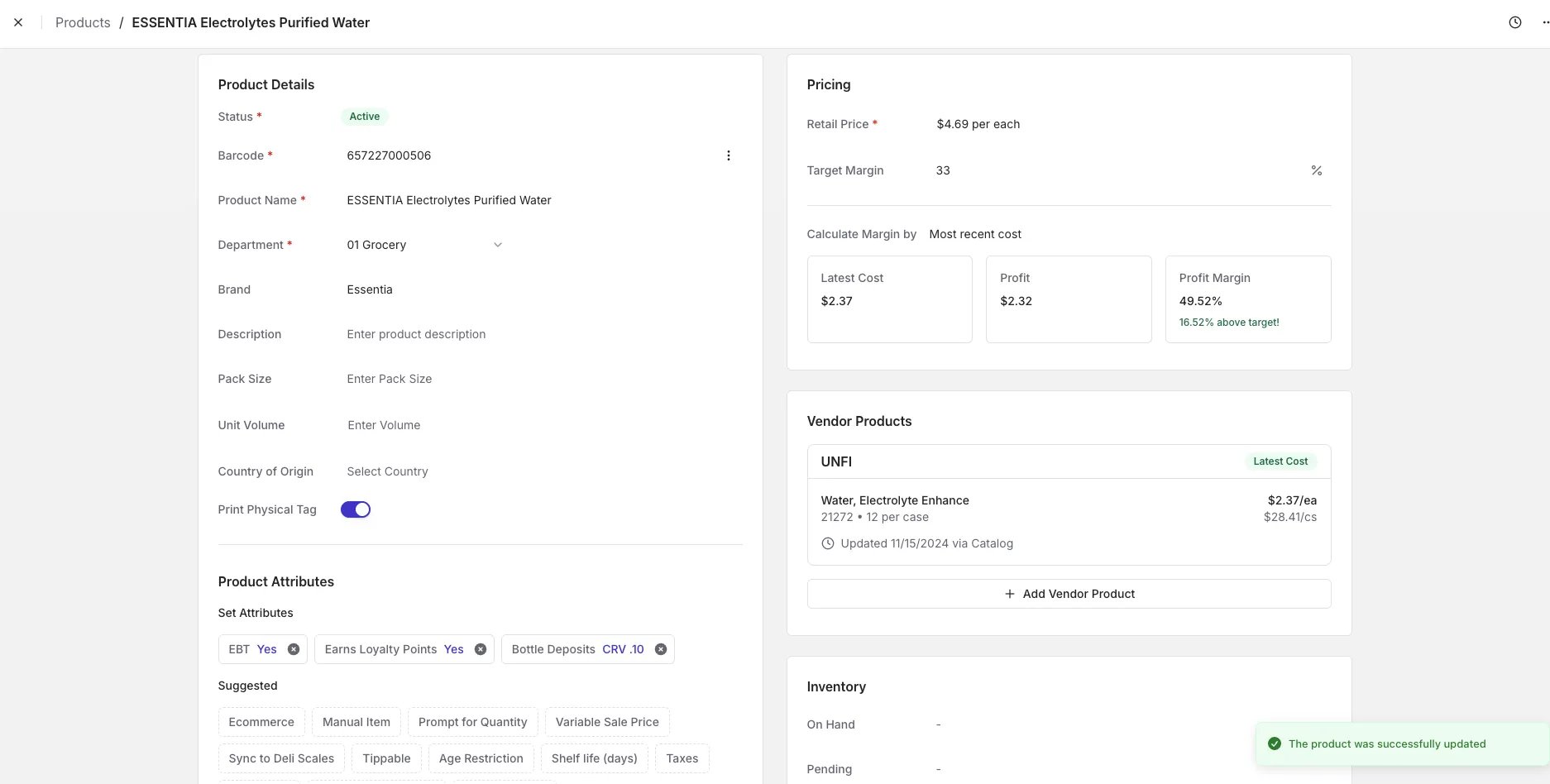Select Water, Electrolyte Enhance vendor item
Viewport: 1550px width, 784px height.
point(894,500)
